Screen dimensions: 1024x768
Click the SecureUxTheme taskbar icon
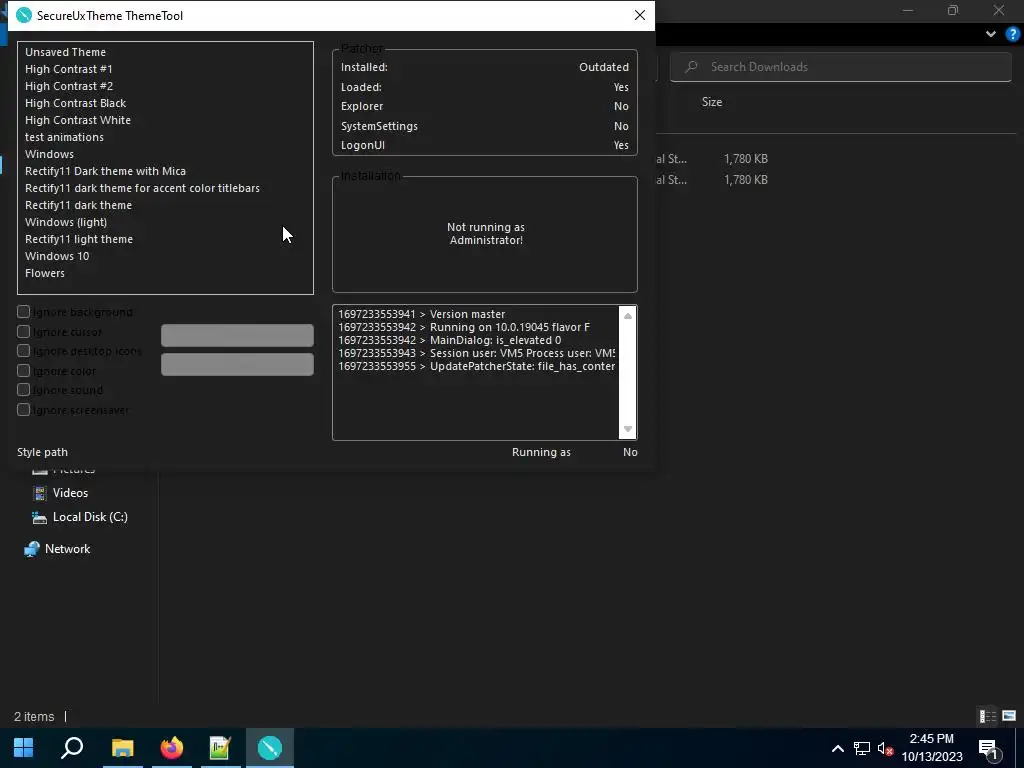click(x=270, y=748)
